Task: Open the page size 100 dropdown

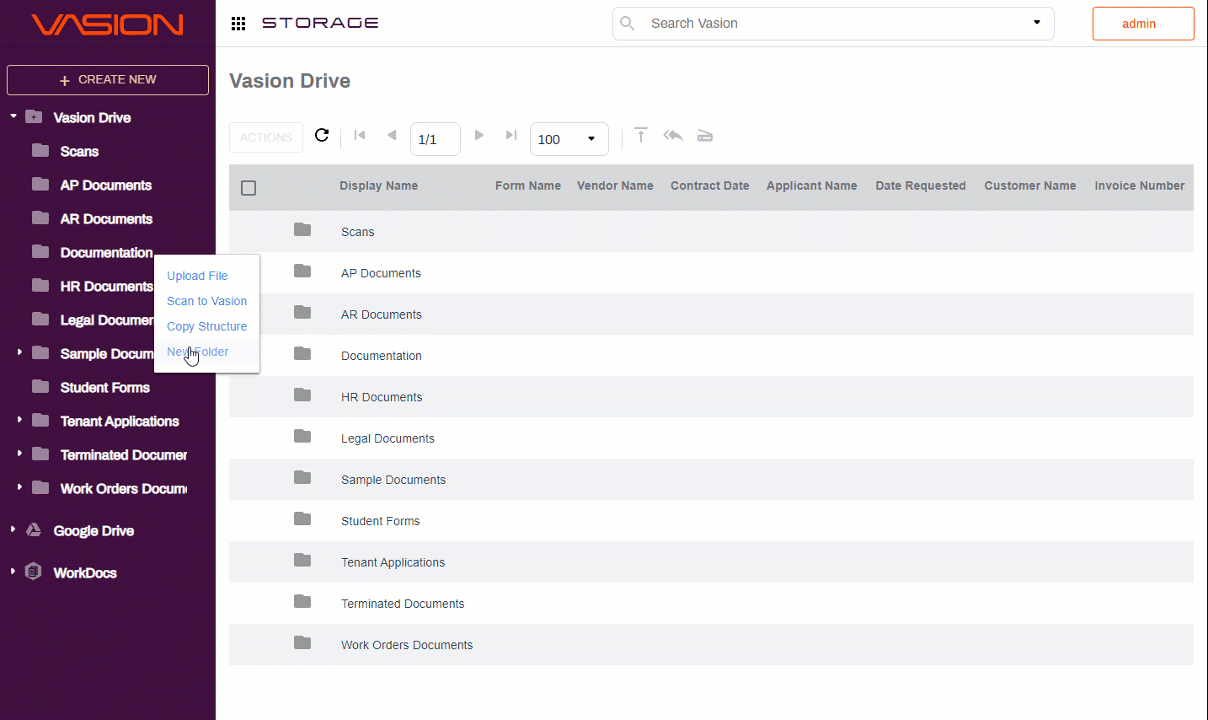Action: pos(569,139)
